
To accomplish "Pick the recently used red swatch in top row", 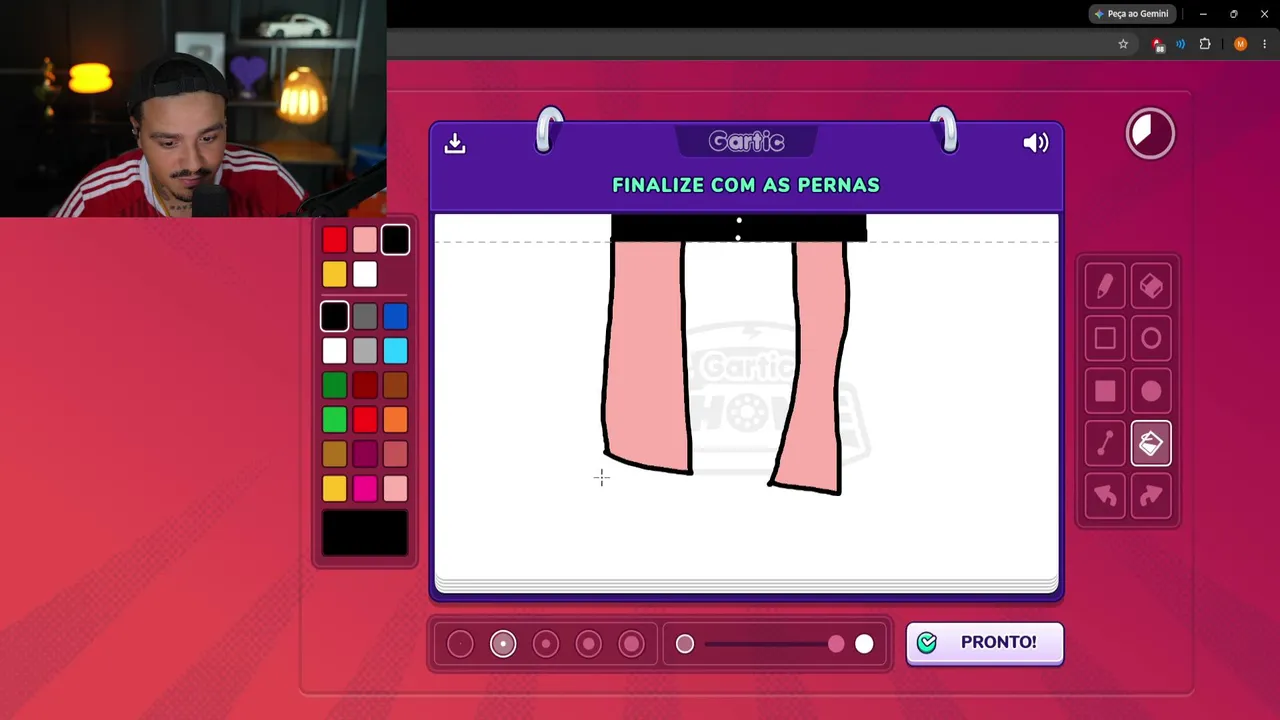I will click(335, 240).
